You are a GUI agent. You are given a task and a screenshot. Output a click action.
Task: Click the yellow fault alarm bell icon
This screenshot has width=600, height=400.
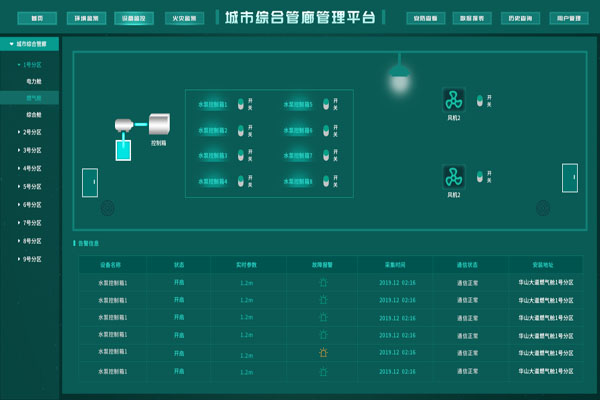click(323, 354)
